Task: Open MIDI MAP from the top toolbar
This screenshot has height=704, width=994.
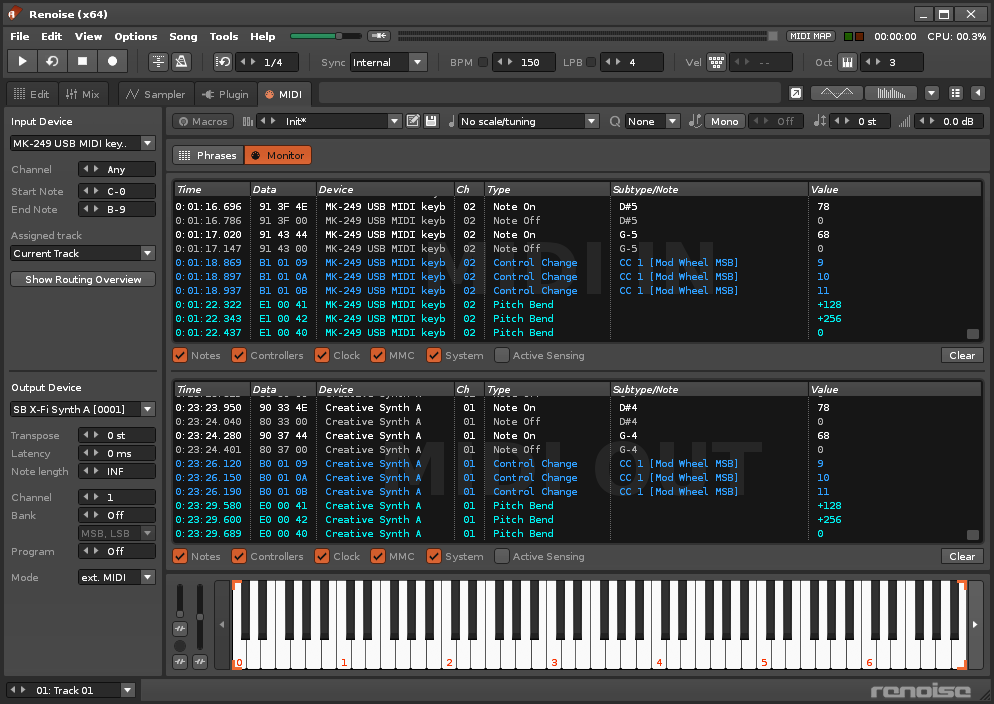Action: coord(810,36)
